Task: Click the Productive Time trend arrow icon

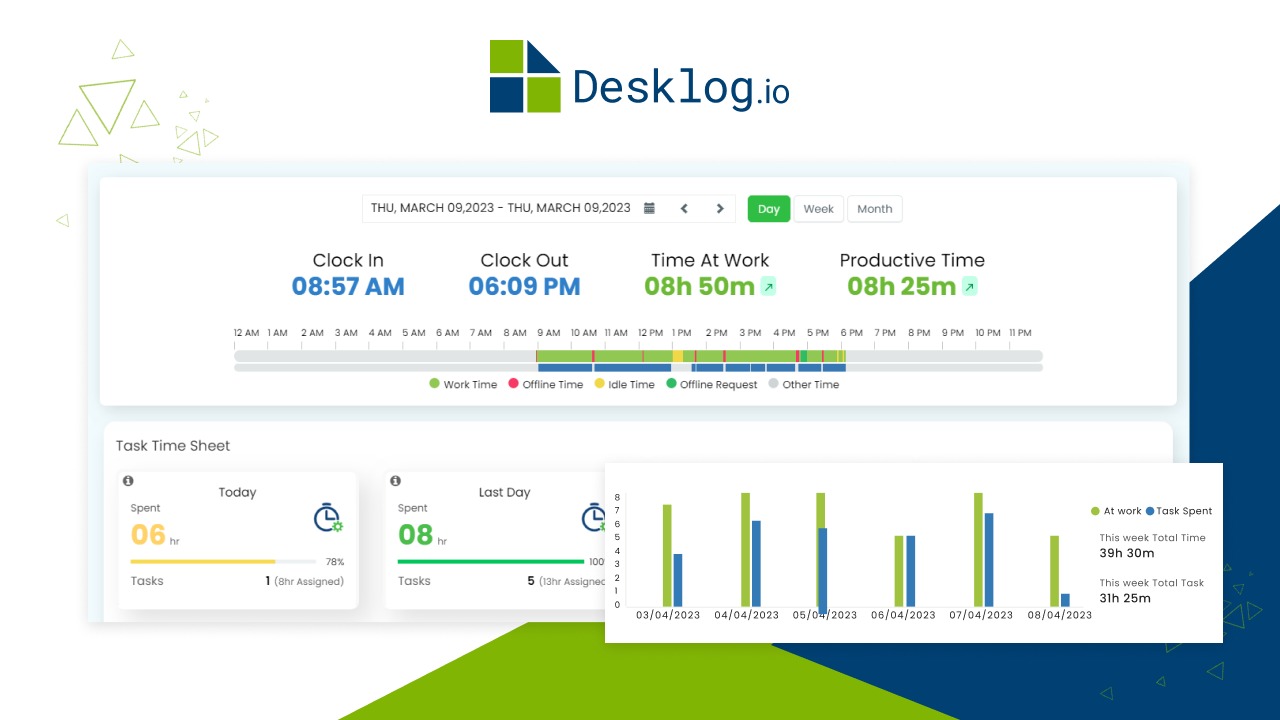Action: tap(970, 287)
